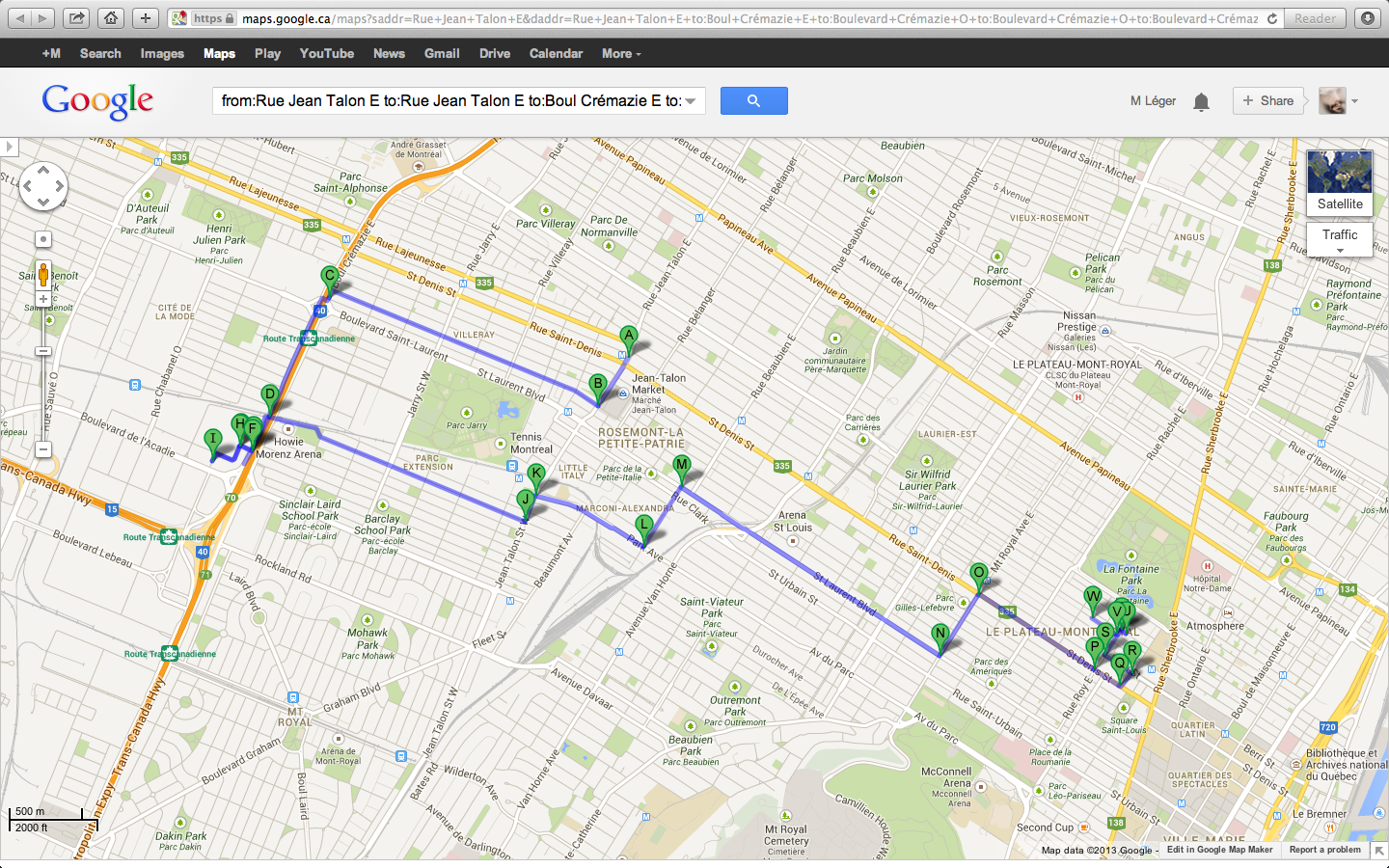Switch to Satellite view thumbnail

(x=1340, y=182)
